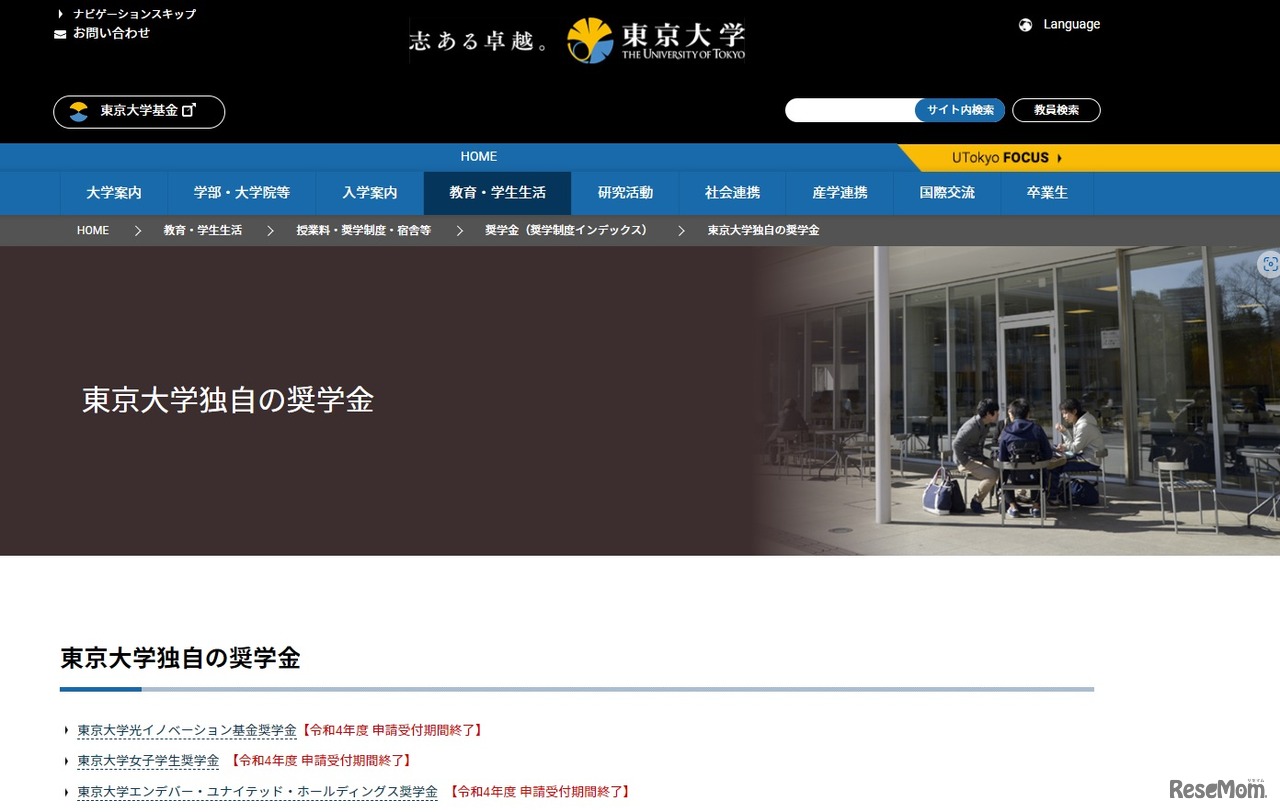Click the envelope icon beside お問い合わせ
Viewport: 1280px width, 812px height.
tap(60, 34)
